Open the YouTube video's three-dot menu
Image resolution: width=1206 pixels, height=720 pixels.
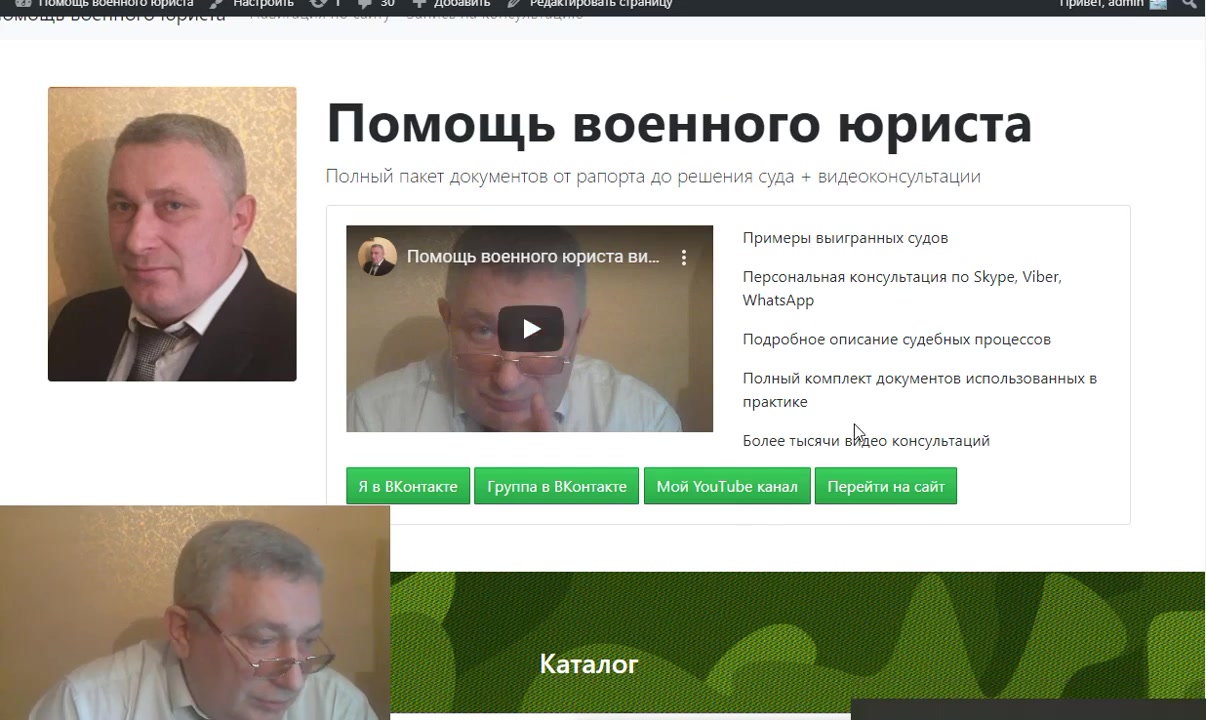(x=684, y=257)
